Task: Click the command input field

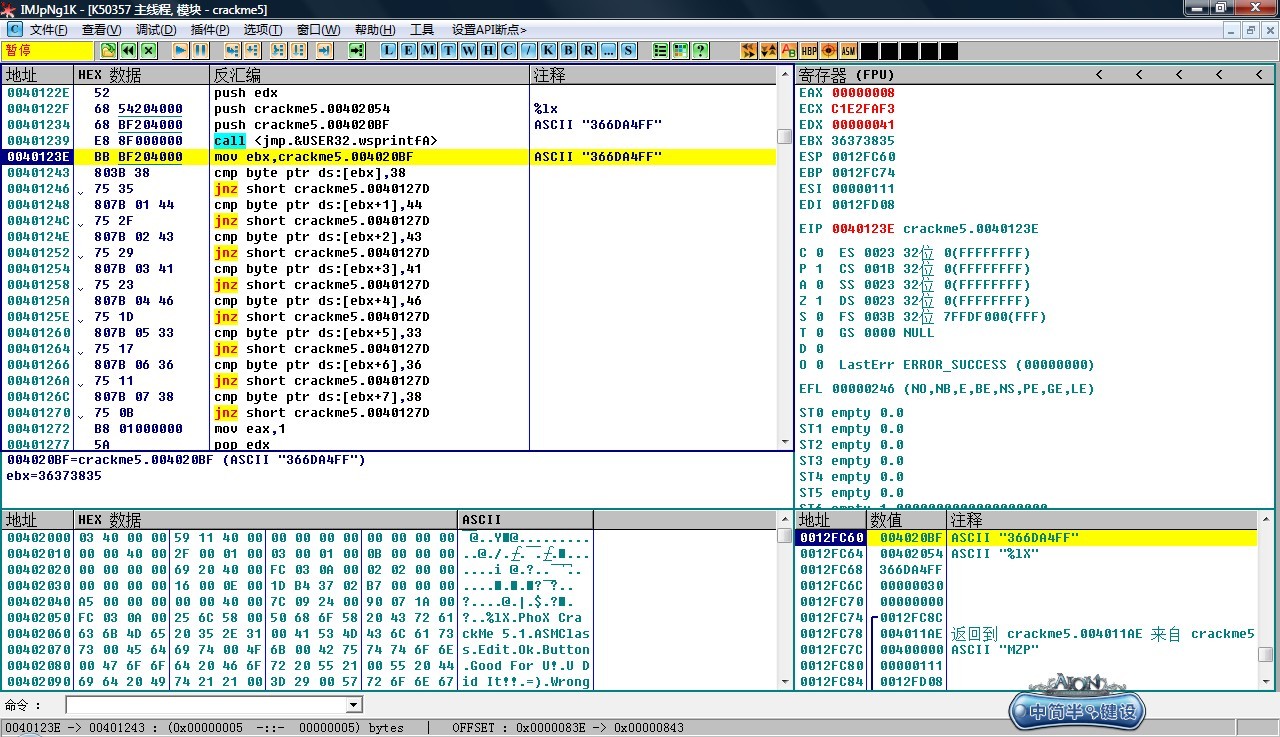Action: click(206, 706)
